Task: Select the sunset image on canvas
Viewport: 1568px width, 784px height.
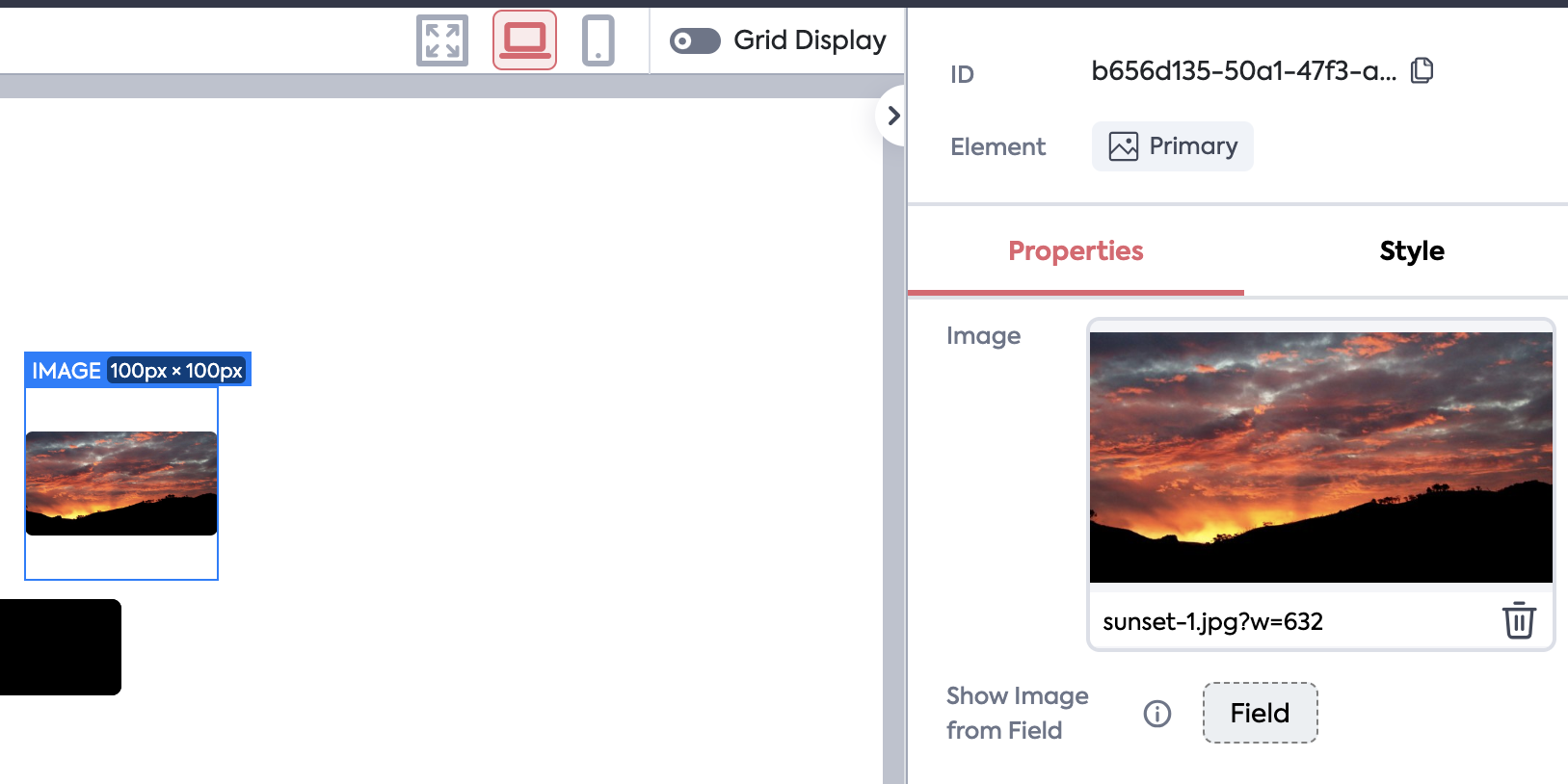Action: 121,483
